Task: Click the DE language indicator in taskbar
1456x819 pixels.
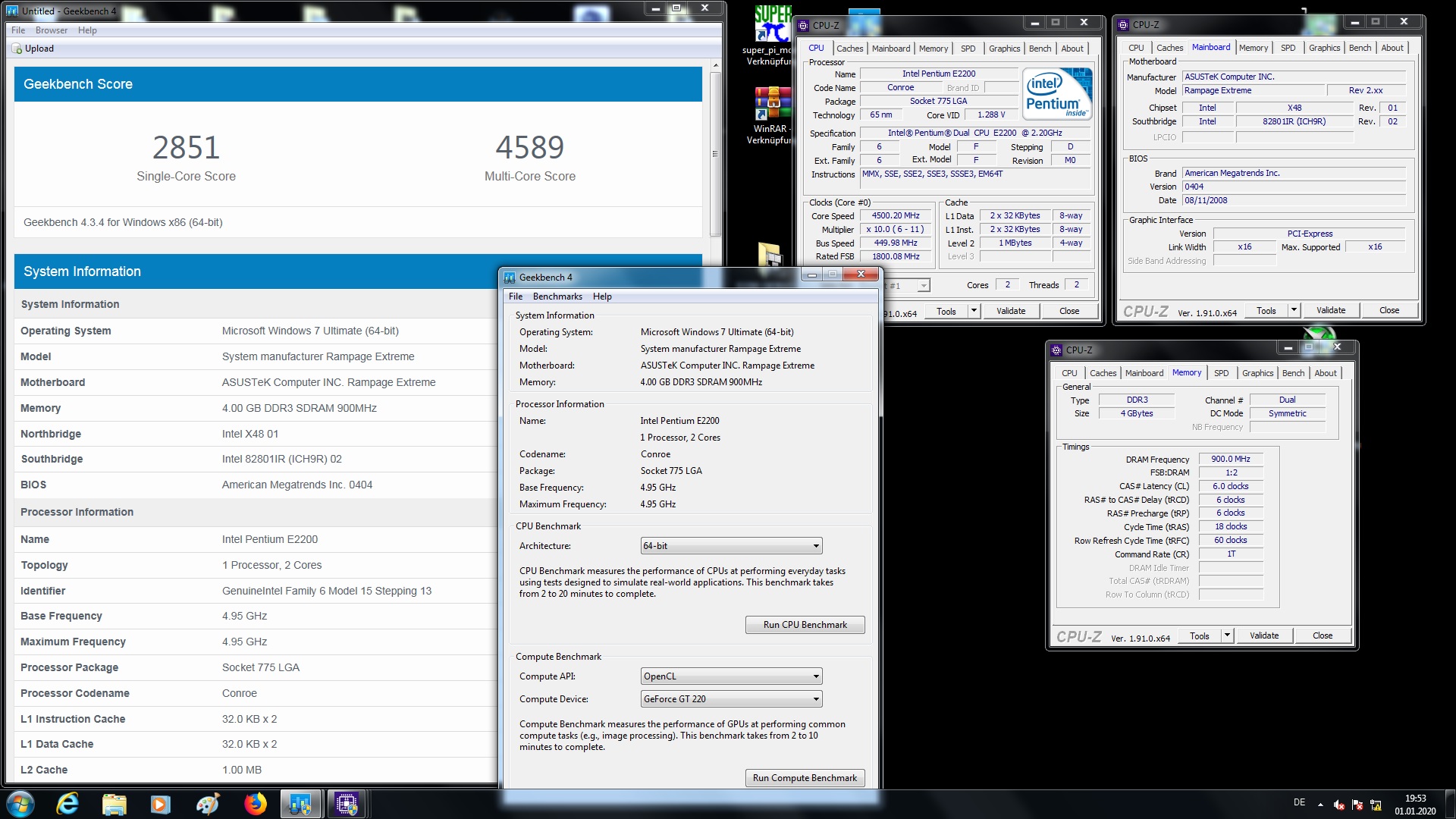Action: (x=1299, y=802)
